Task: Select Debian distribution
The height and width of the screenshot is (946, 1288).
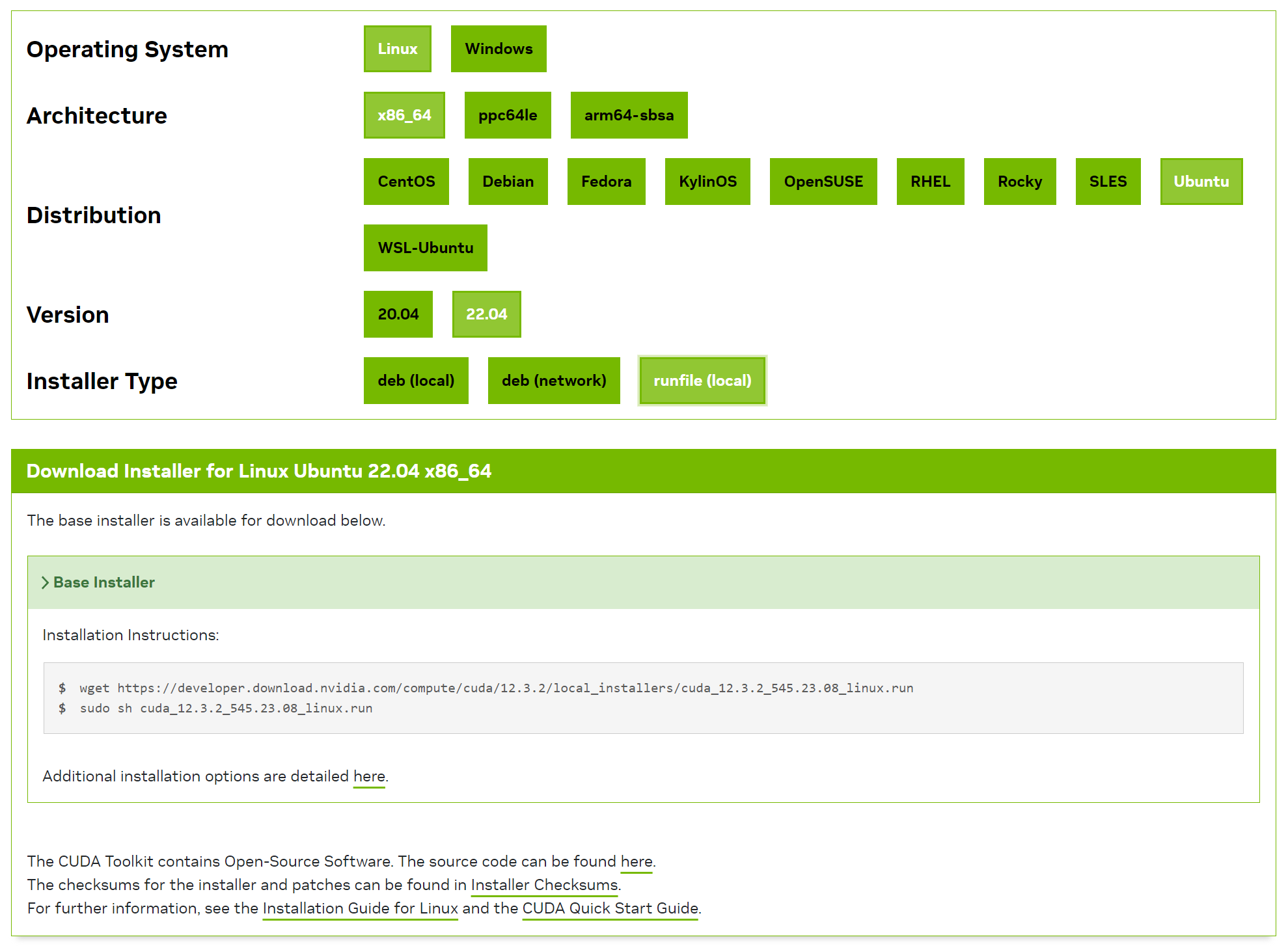Action: click(507, 182)
